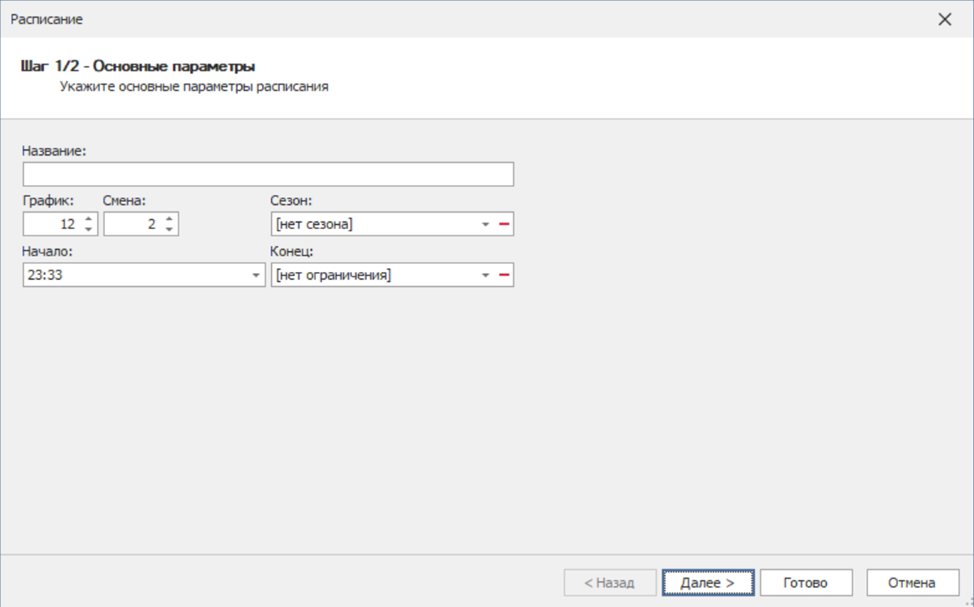
Task: Decrease the График value with down arrow
Action: tap(88, 230)
